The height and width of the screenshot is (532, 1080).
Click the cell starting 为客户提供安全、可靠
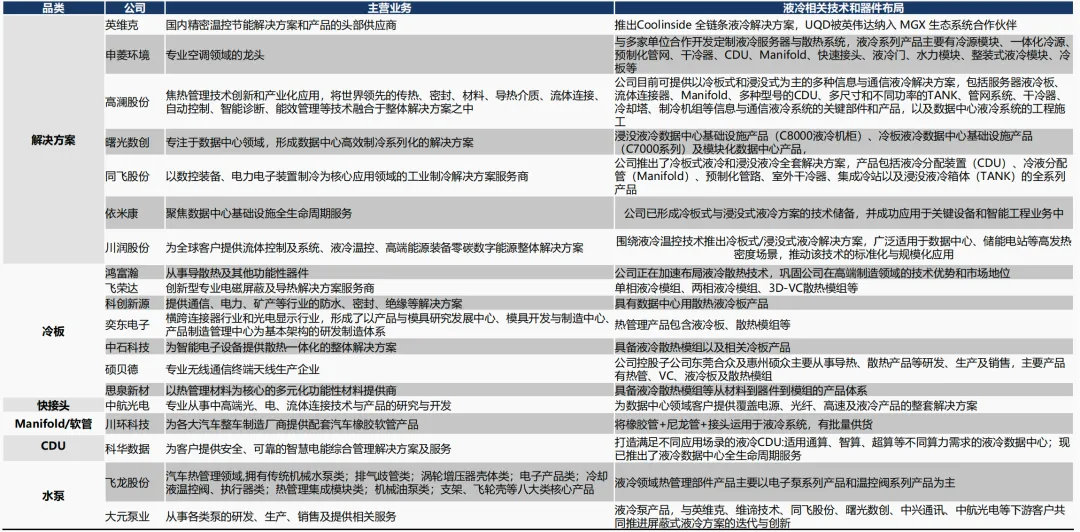388,449
